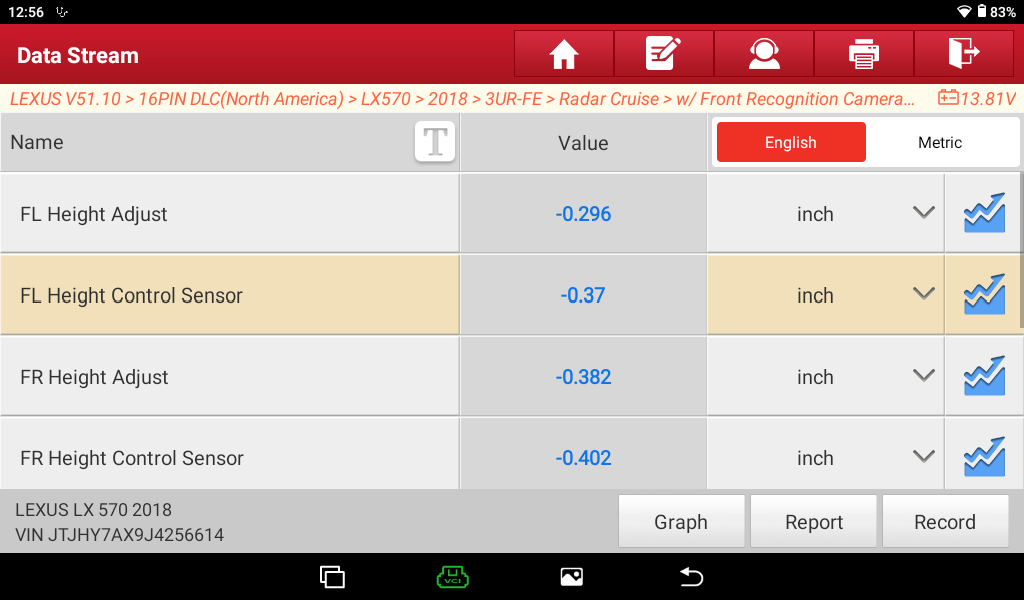Open graph for FR Height Adjust

pyautogui.click(x=984, y=376)
